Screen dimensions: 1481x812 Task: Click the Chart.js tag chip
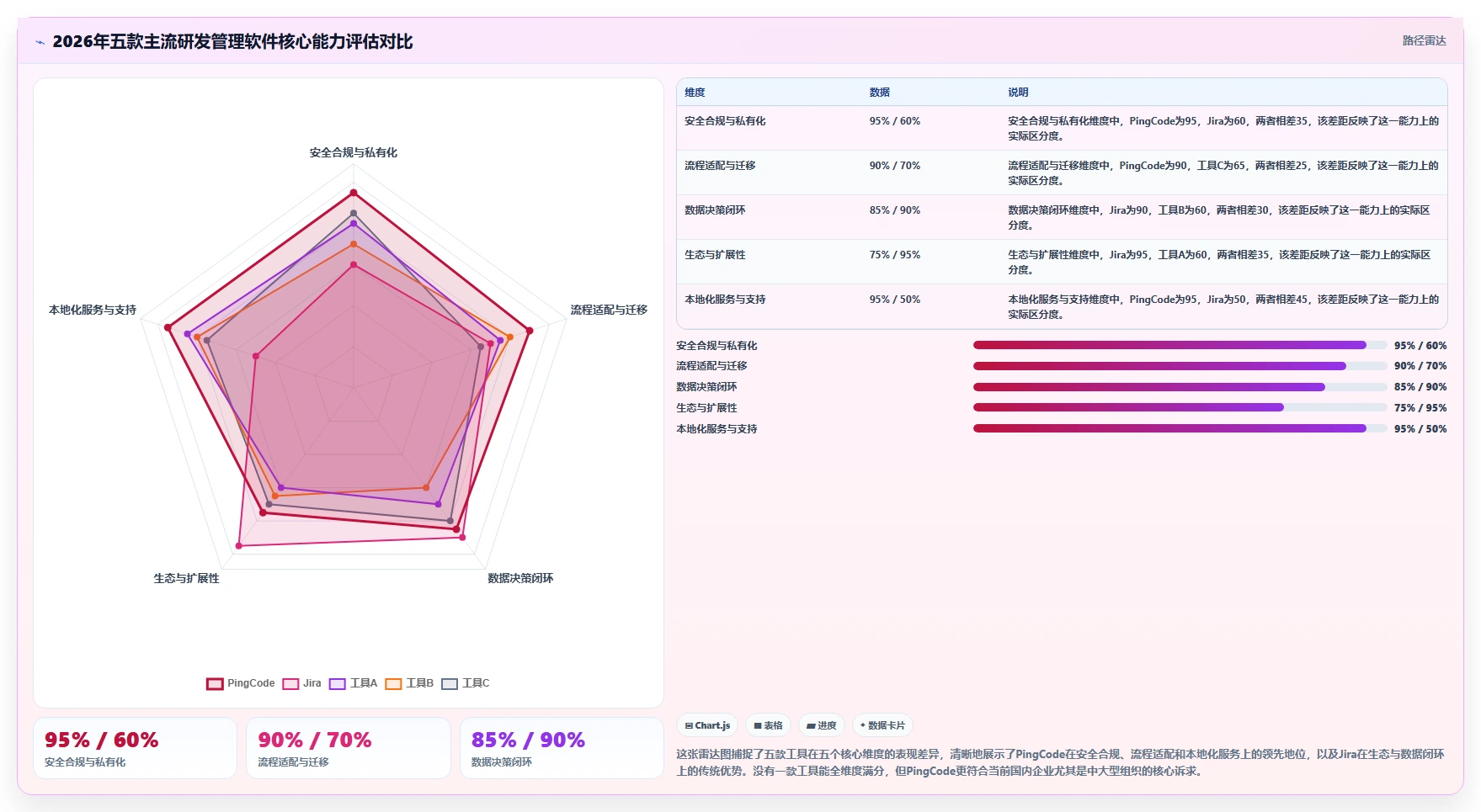pyautogui.click(x=707, y=725)
